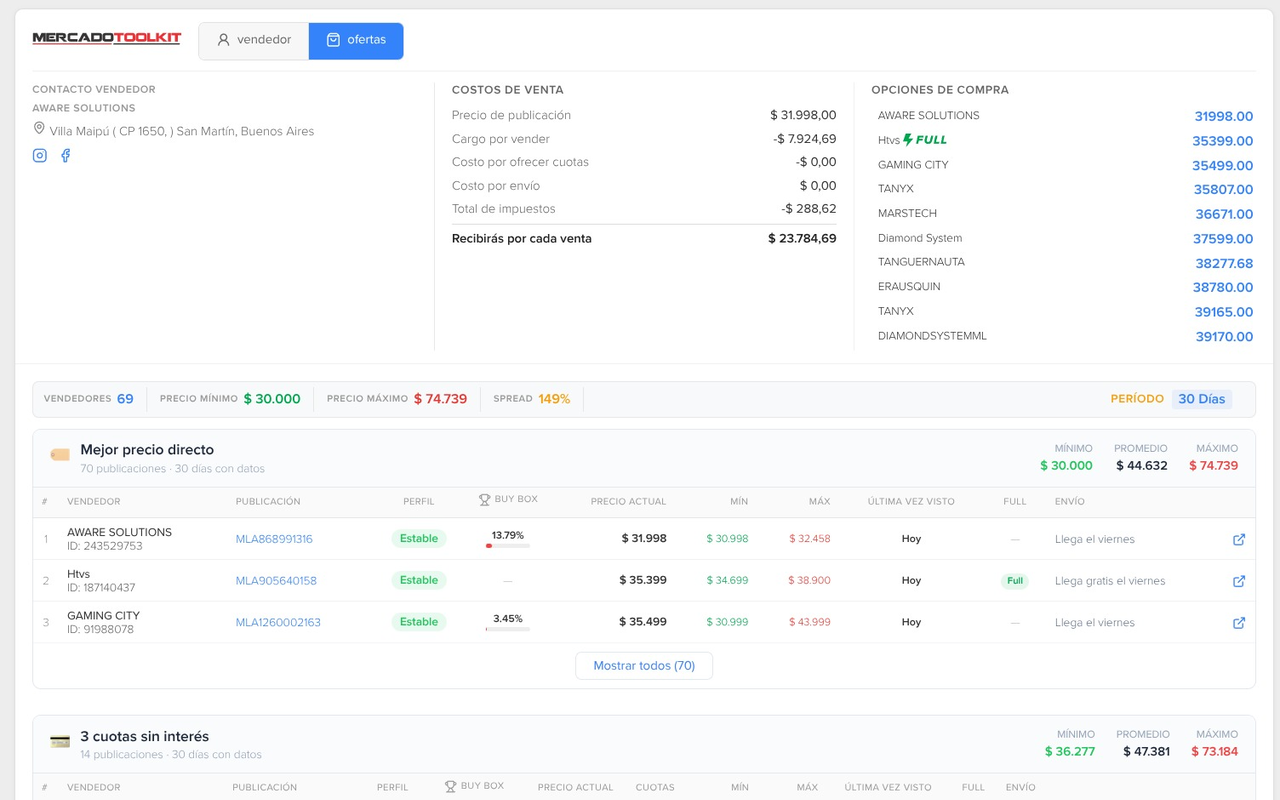Click the 38780.00 ERAUSQUIN price
The width and height of the screenshot is (1280, 800).
click(1223, 287)
